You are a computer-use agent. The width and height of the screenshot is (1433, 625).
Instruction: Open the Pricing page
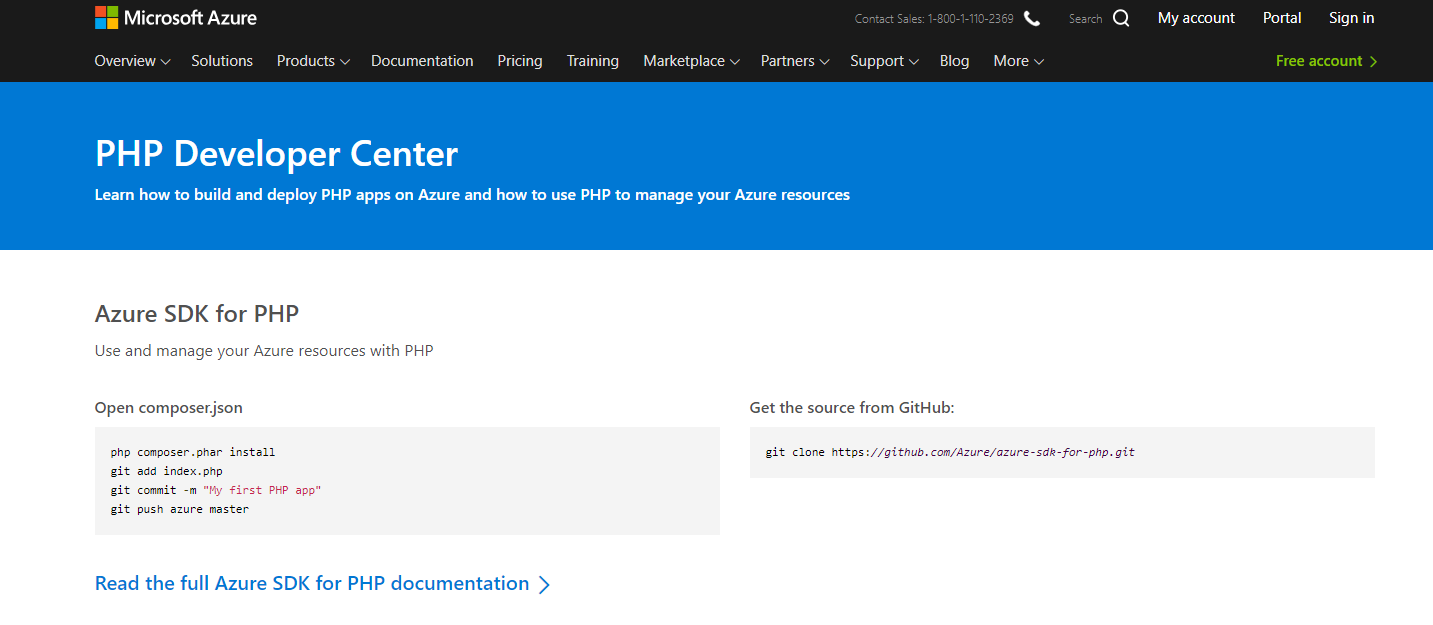[520, 61]
